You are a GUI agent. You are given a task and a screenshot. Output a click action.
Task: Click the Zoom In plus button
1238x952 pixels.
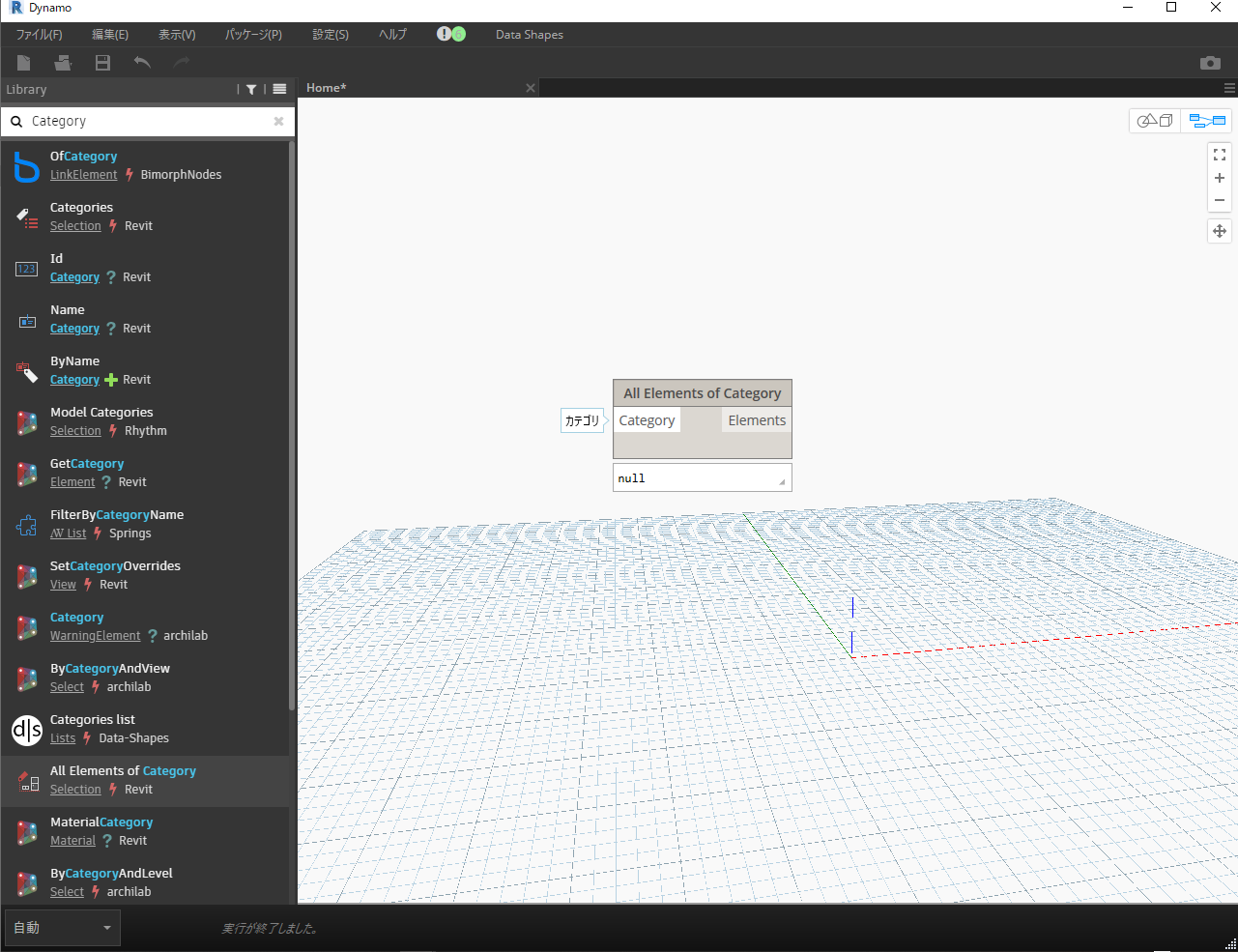click(x=1220, y=178)
